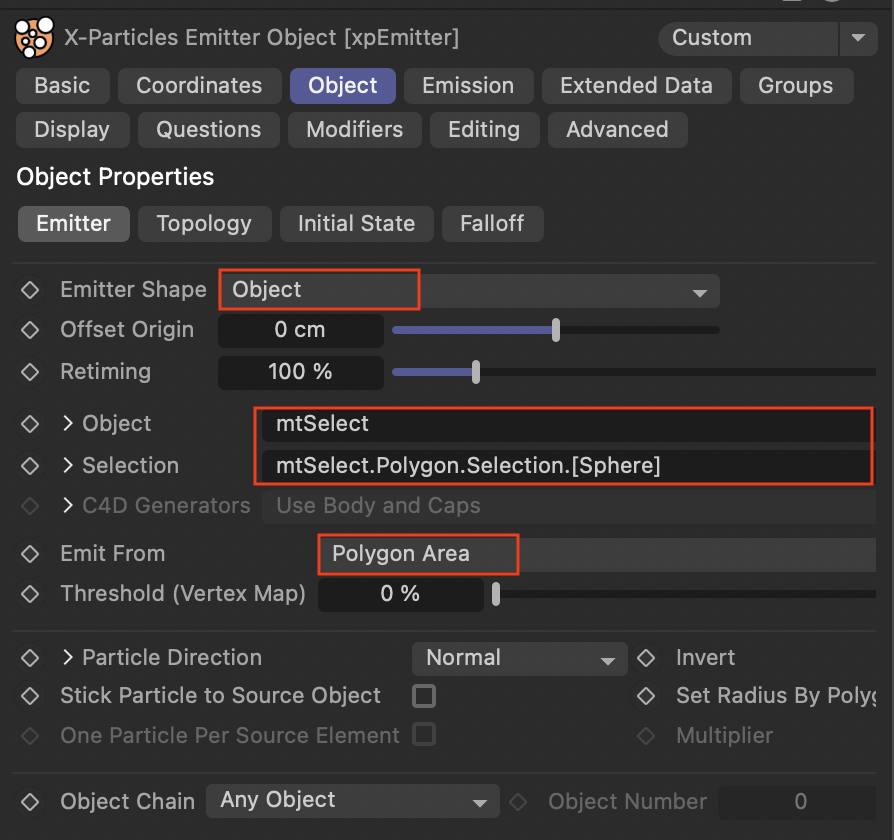Expand the Particle Direction chevron
Viewport: 894px width, 840px height.
tap(68, 658)
